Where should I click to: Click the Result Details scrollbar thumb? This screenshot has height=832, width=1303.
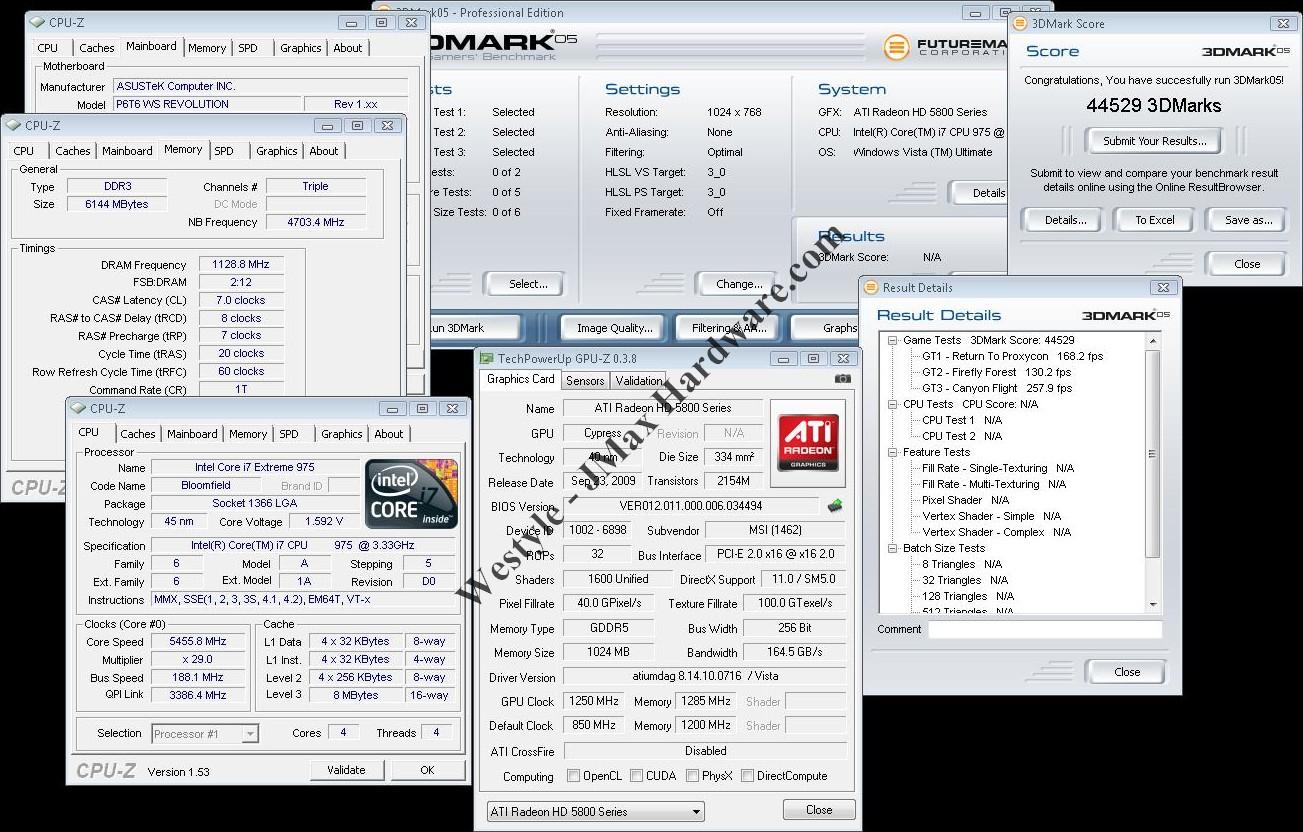click(1153, 453)
